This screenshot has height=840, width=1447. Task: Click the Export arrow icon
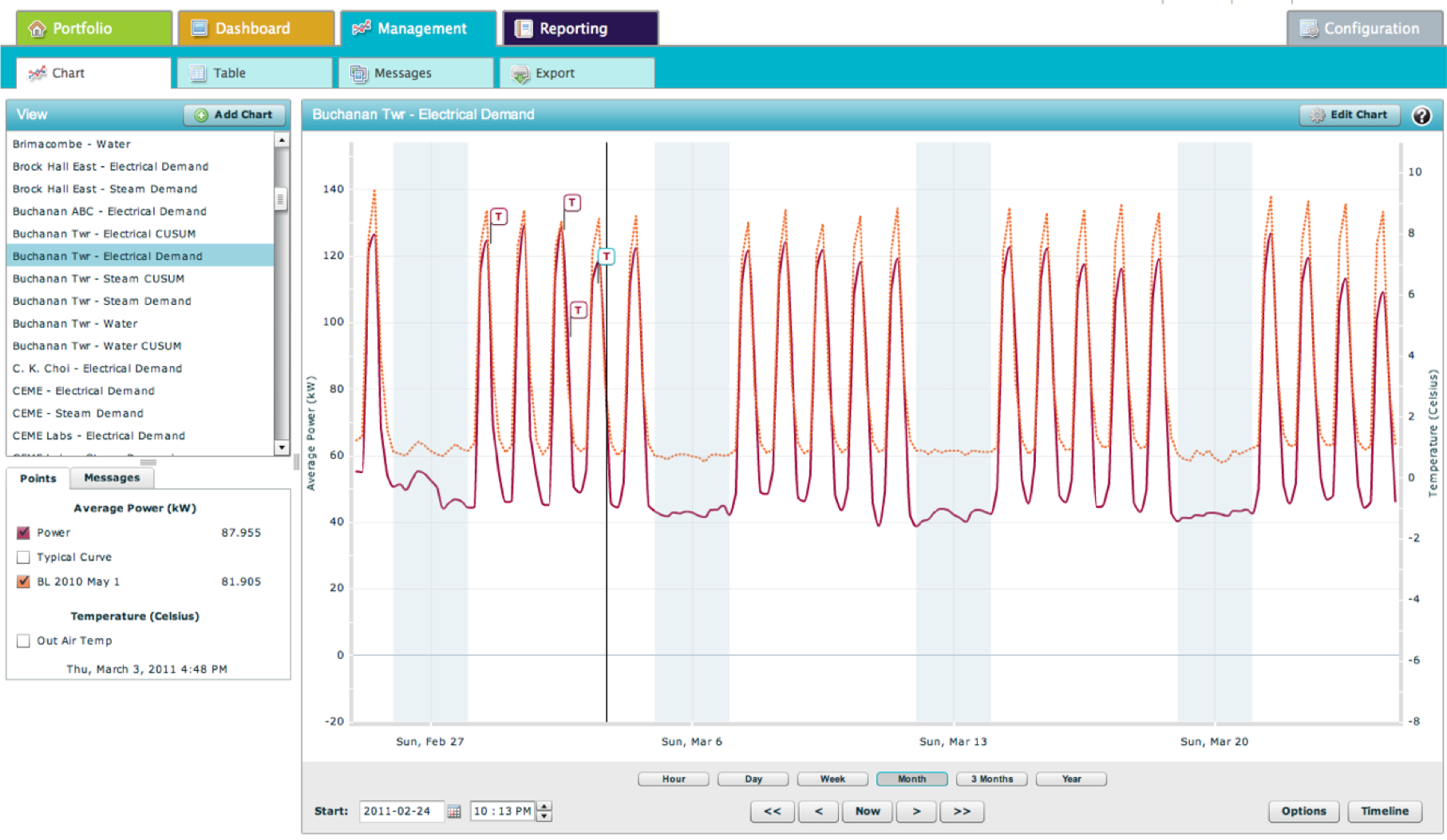520,73
